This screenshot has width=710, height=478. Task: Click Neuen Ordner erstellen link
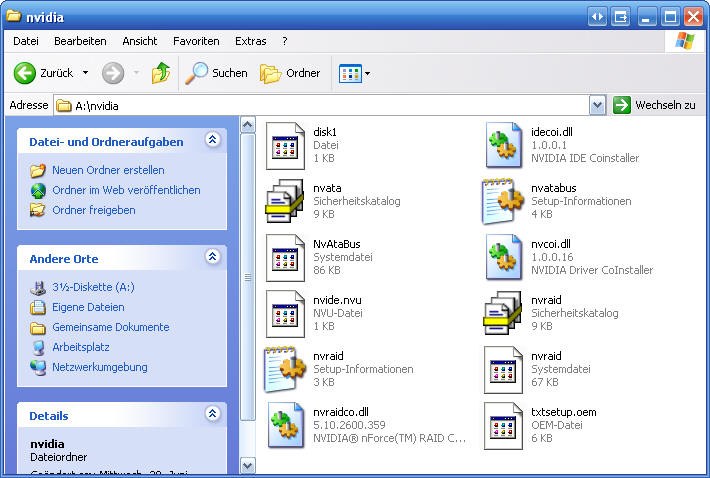point(108,170)
